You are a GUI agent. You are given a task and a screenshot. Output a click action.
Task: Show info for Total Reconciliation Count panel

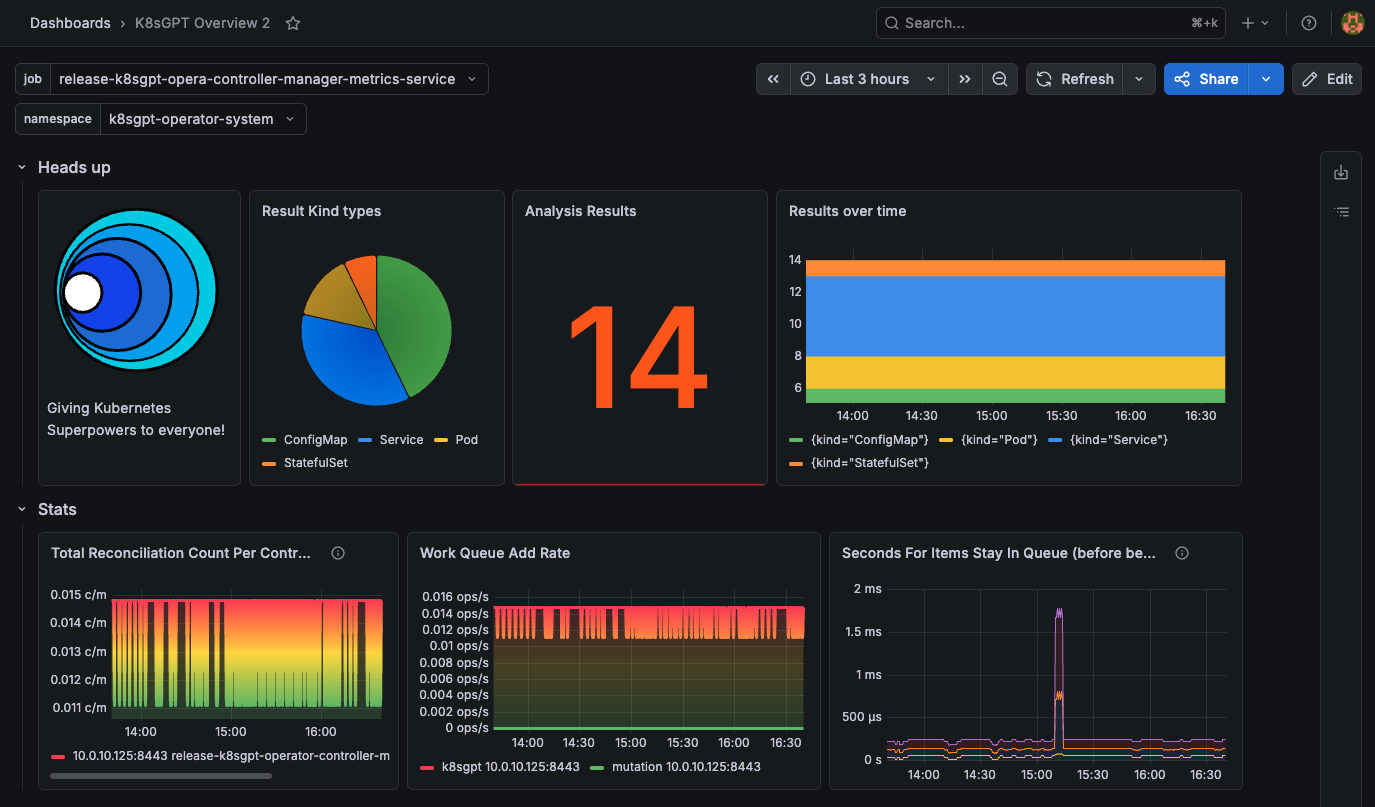tap(338, 553)
